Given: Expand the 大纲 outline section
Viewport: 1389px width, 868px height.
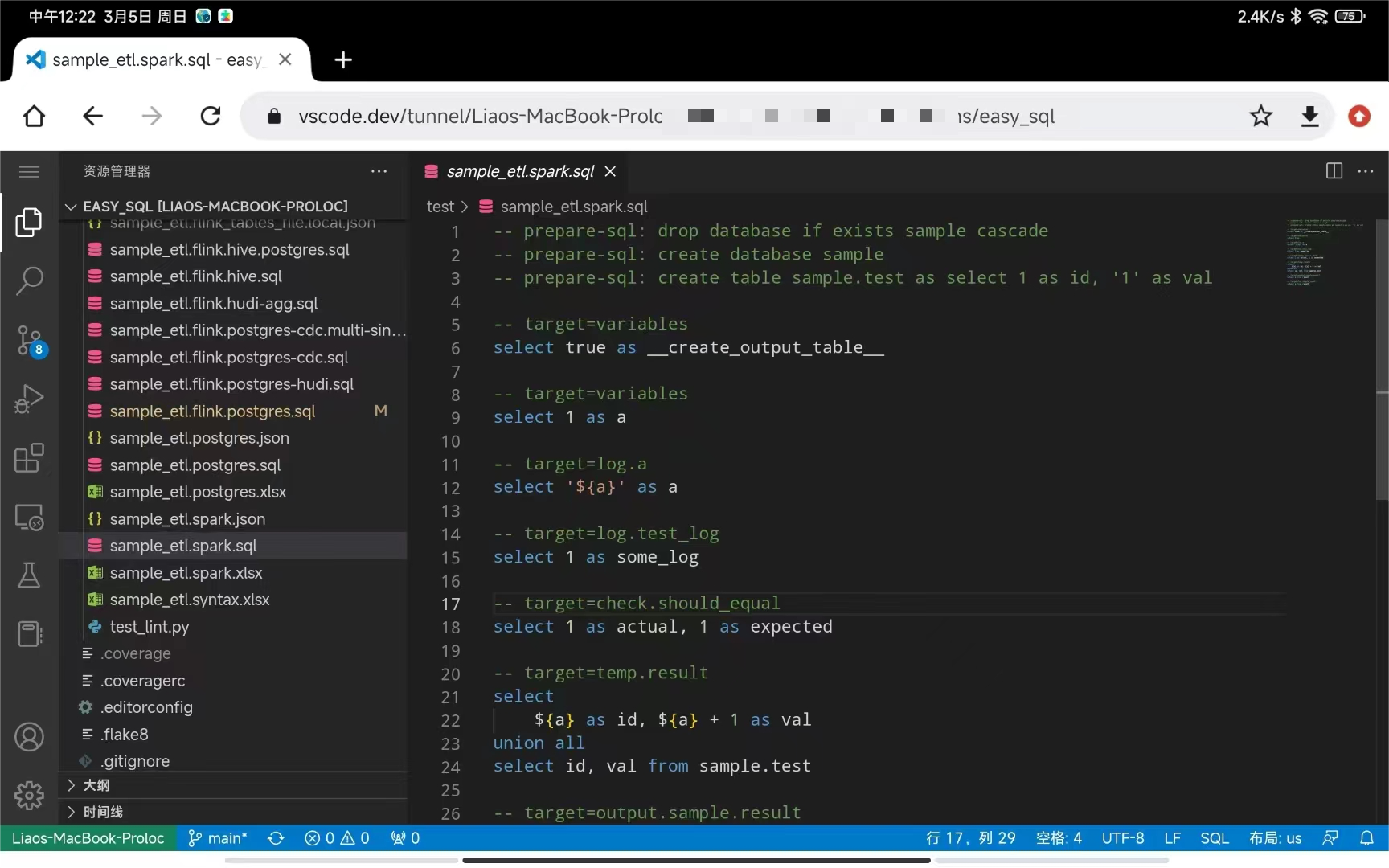Looking at the screenshot, I should (96, 785).
